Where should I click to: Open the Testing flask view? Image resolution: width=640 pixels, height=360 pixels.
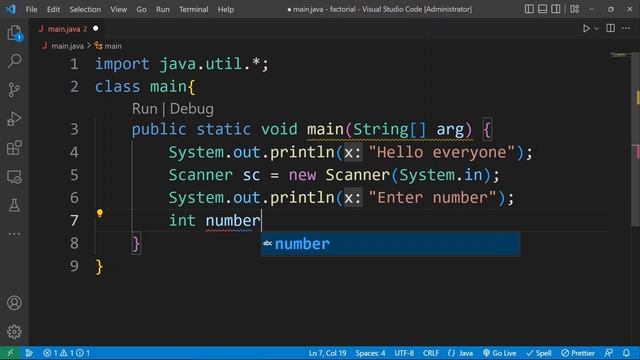tap(14, 205)
